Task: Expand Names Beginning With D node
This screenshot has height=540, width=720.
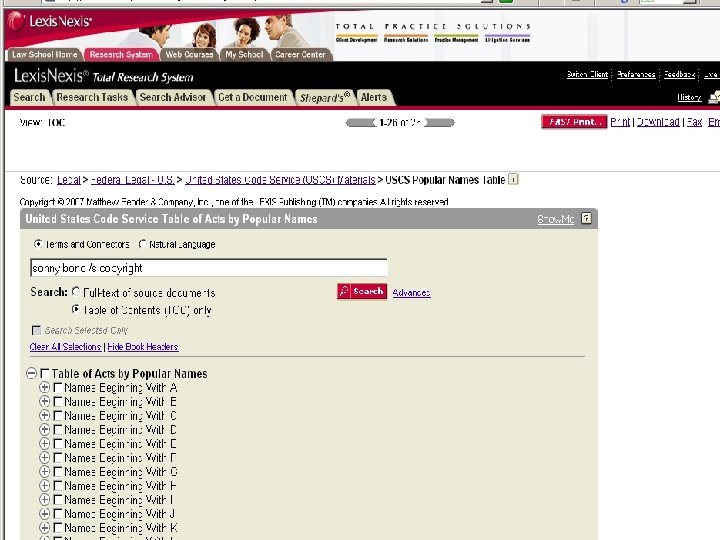Action: click(45, 430)
